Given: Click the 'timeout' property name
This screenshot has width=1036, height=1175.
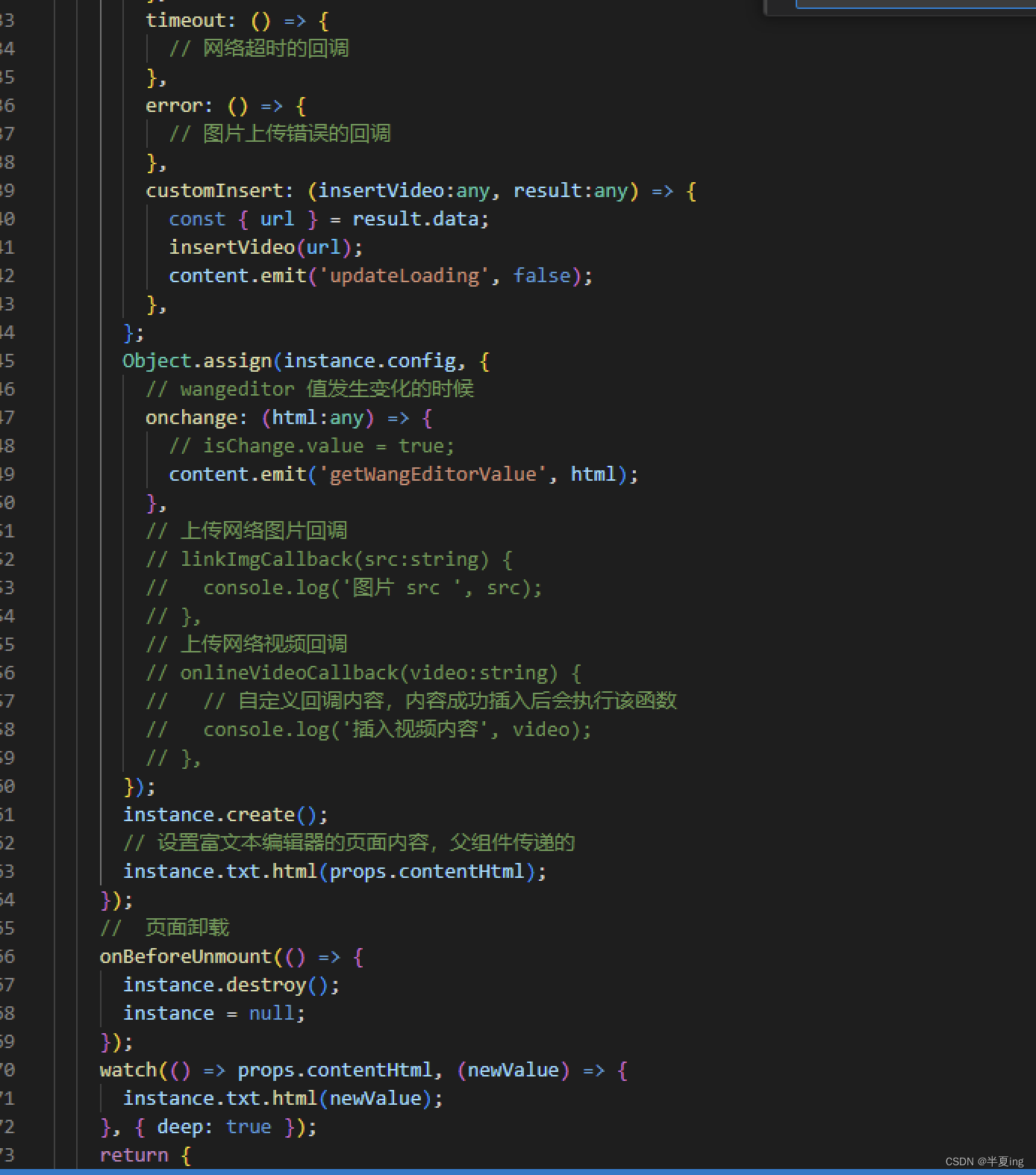Looking at the screenshot, I should (185, 20).
